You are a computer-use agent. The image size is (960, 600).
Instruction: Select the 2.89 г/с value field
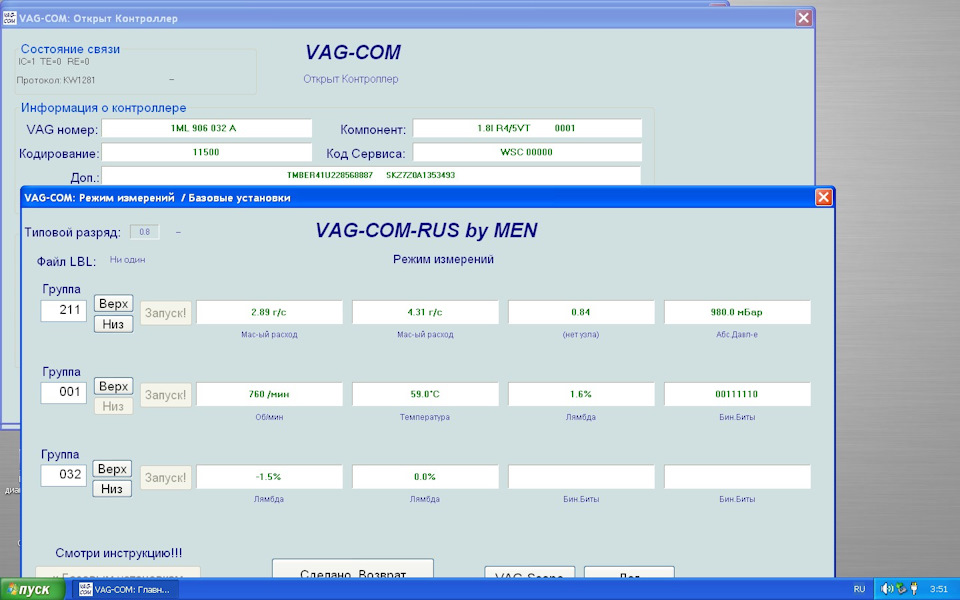click(269, 312)
